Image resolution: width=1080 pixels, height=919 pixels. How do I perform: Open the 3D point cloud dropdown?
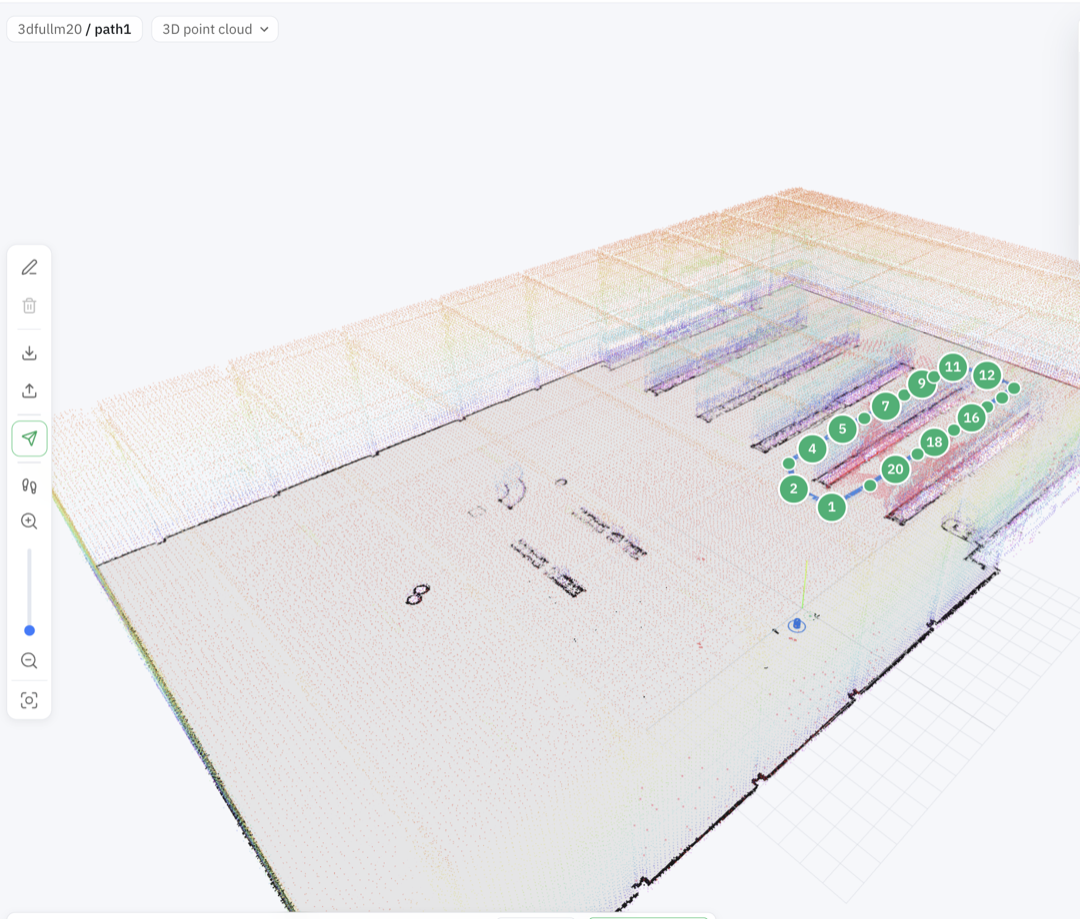coord(215,29)
